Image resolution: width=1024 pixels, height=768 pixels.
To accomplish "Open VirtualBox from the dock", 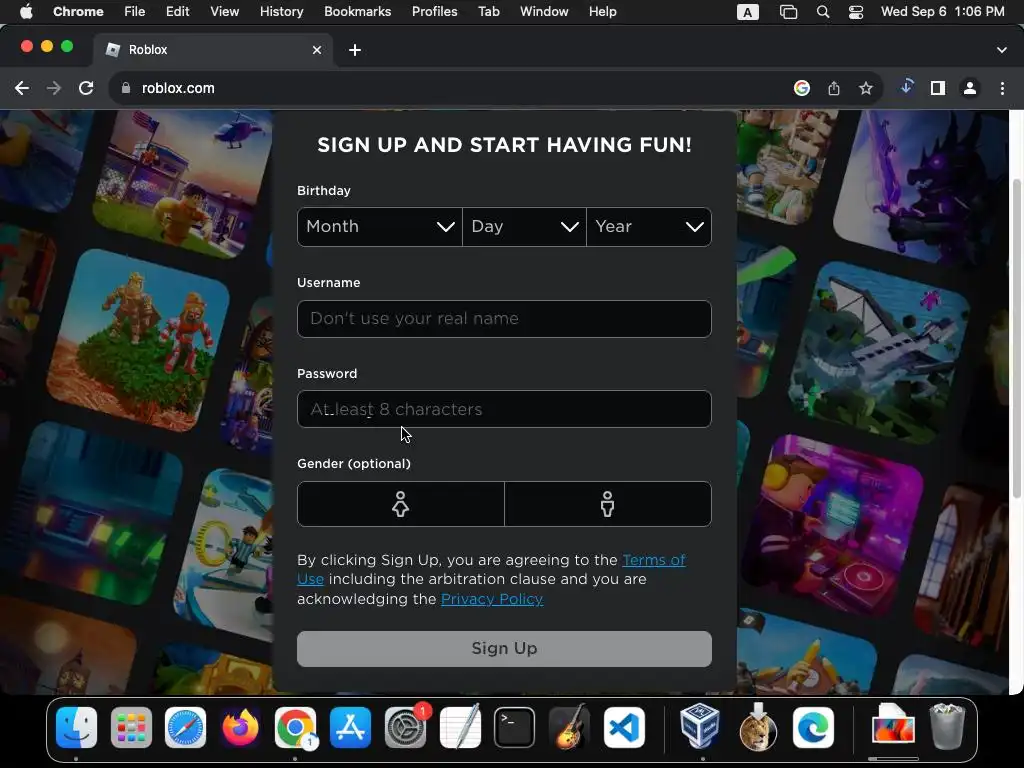I will pyautogui.click(x=700, y=727).
